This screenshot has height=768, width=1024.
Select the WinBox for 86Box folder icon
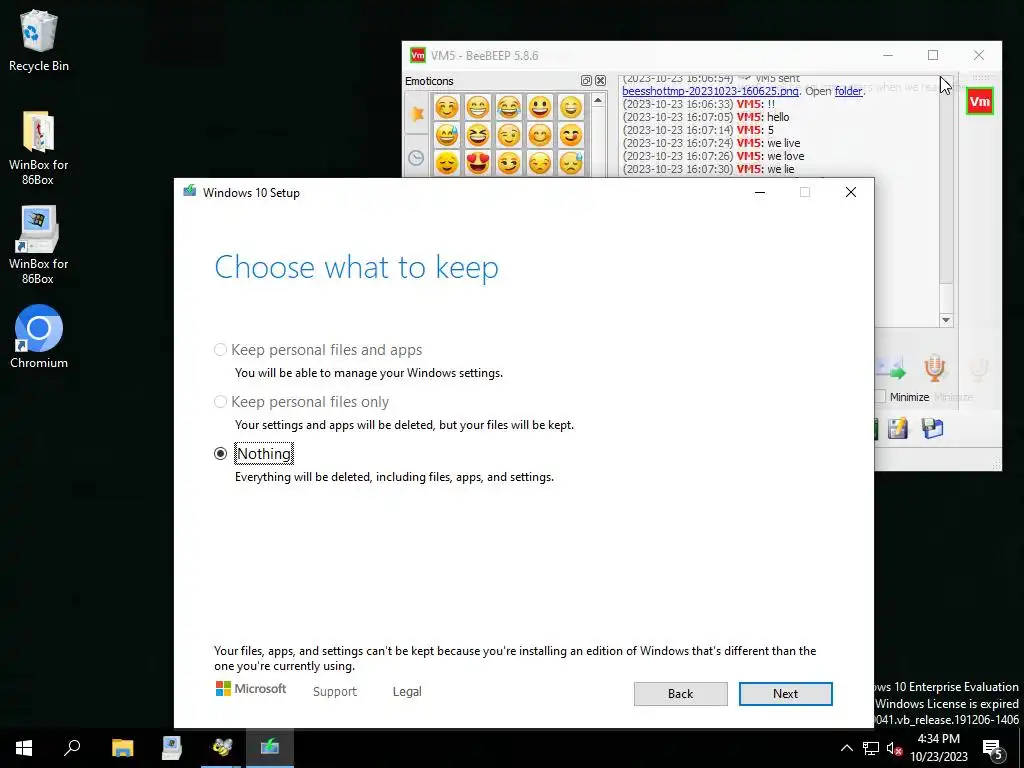(39, 148)
